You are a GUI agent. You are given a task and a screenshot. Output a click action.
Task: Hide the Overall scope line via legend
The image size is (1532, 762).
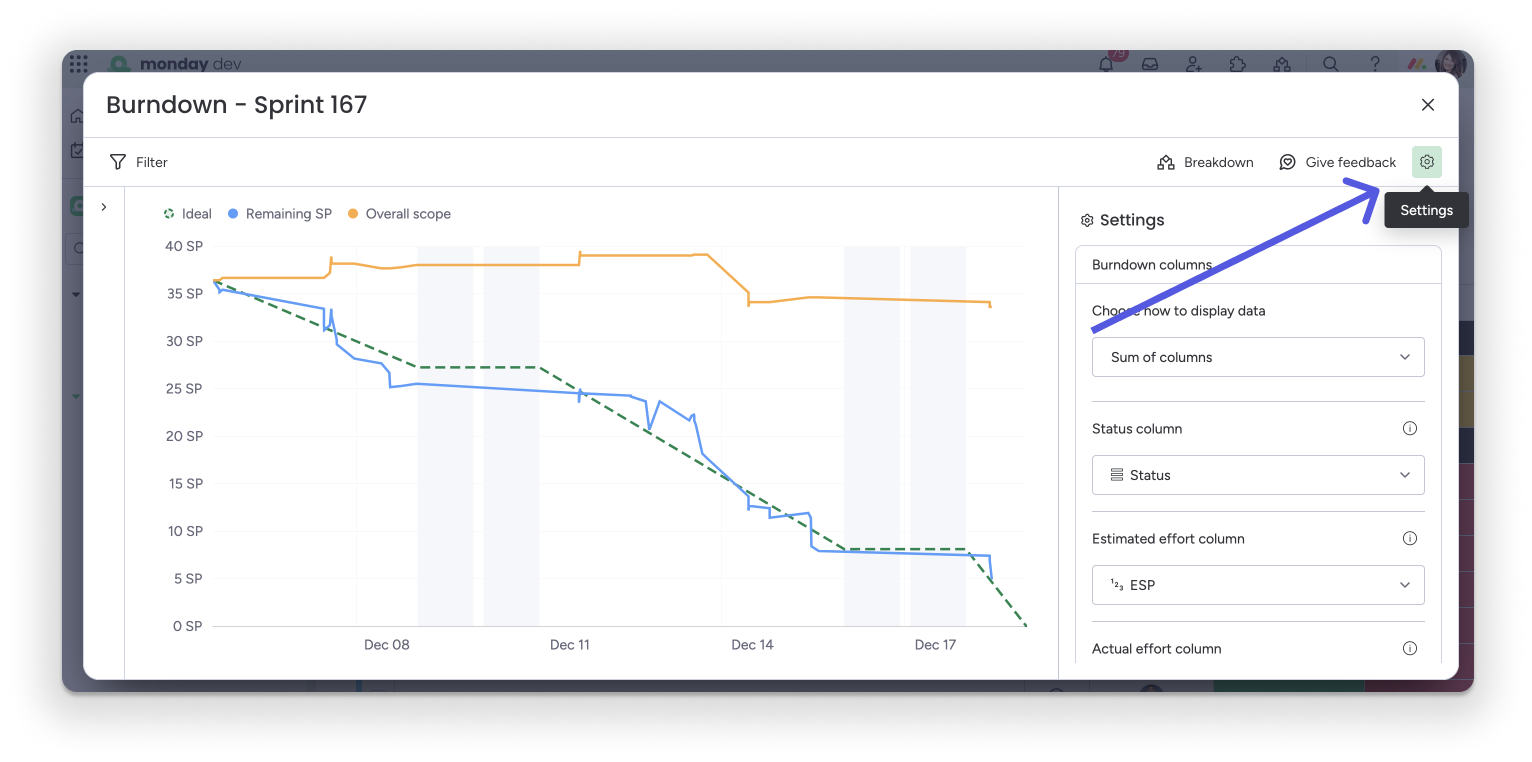pyautogui.click(x=399, y=213)
